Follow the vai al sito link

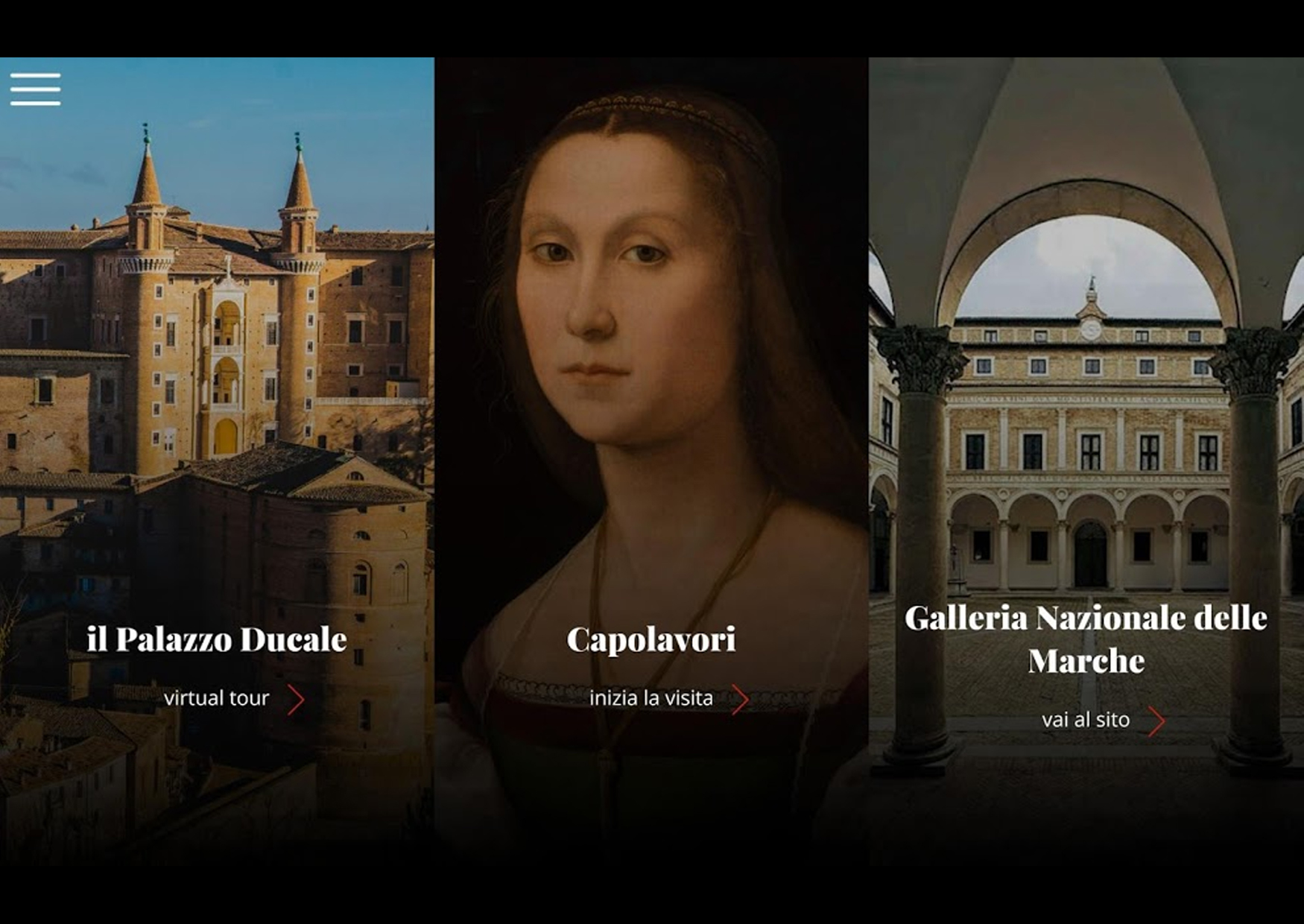1086,720
